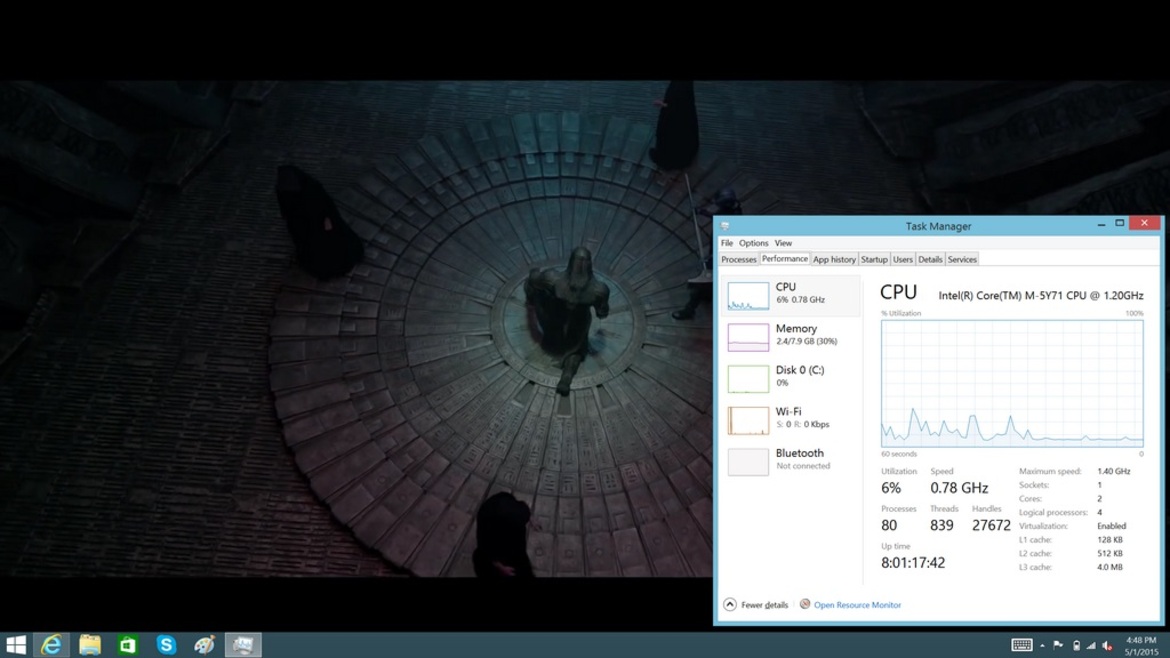
Task: Click the Open Resource Monitor link
Action: tap(857, 605)
